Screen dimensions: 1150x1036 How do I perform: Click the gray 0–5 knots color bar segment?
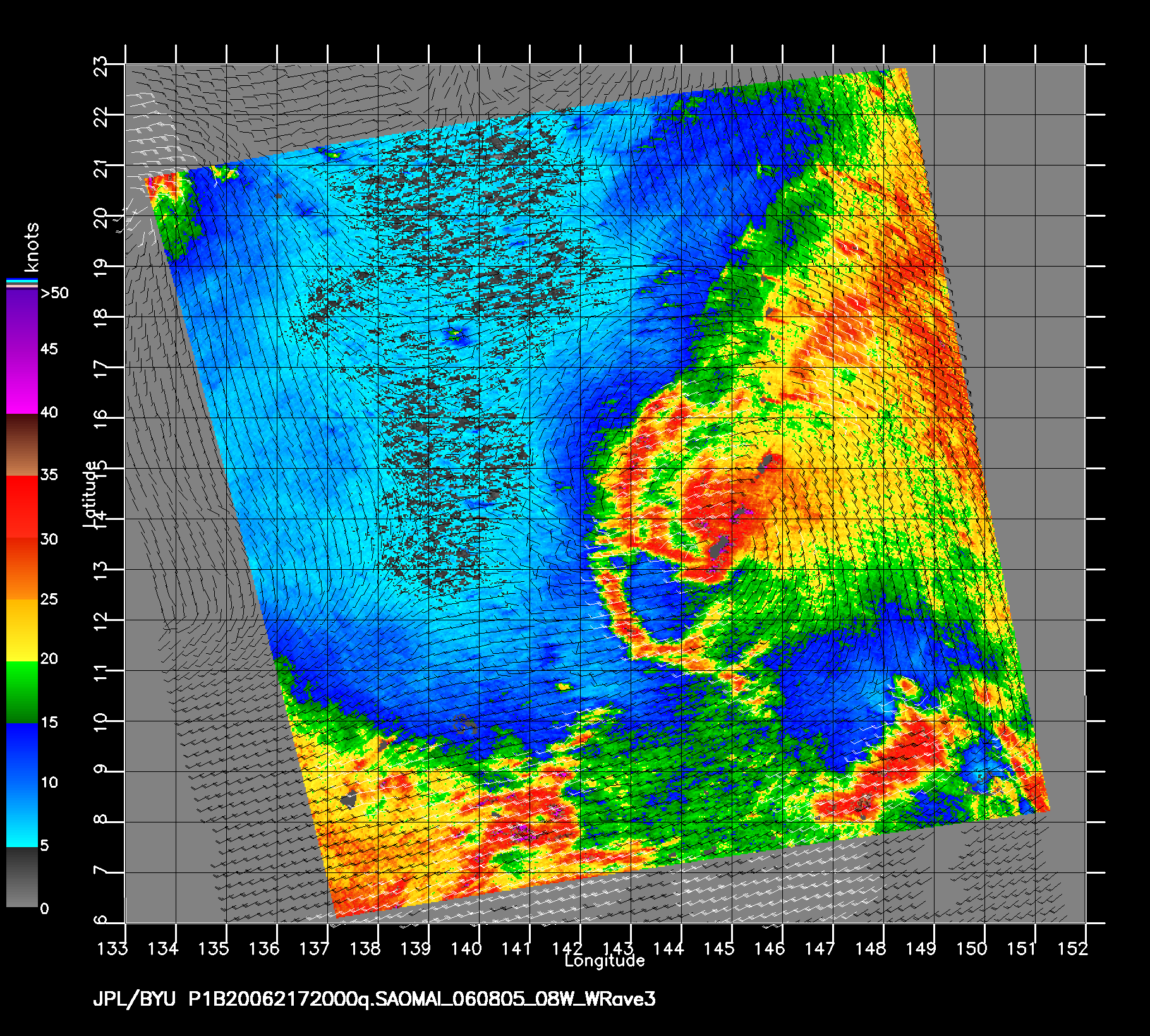pos(22,877)
